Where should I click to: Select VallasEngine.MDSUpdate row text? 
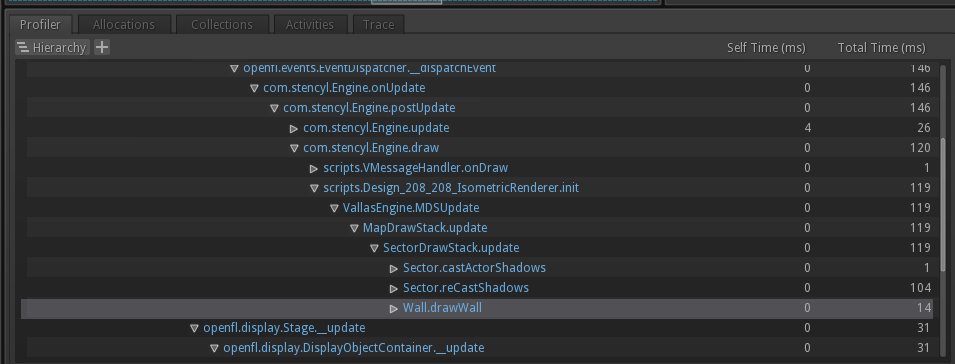coord(411,208)
